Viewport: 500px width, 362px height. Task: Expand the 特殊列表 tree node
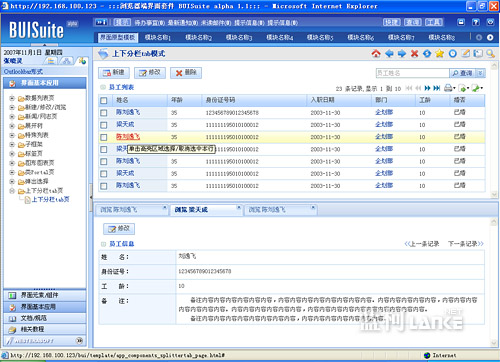[x=12, y=135]
